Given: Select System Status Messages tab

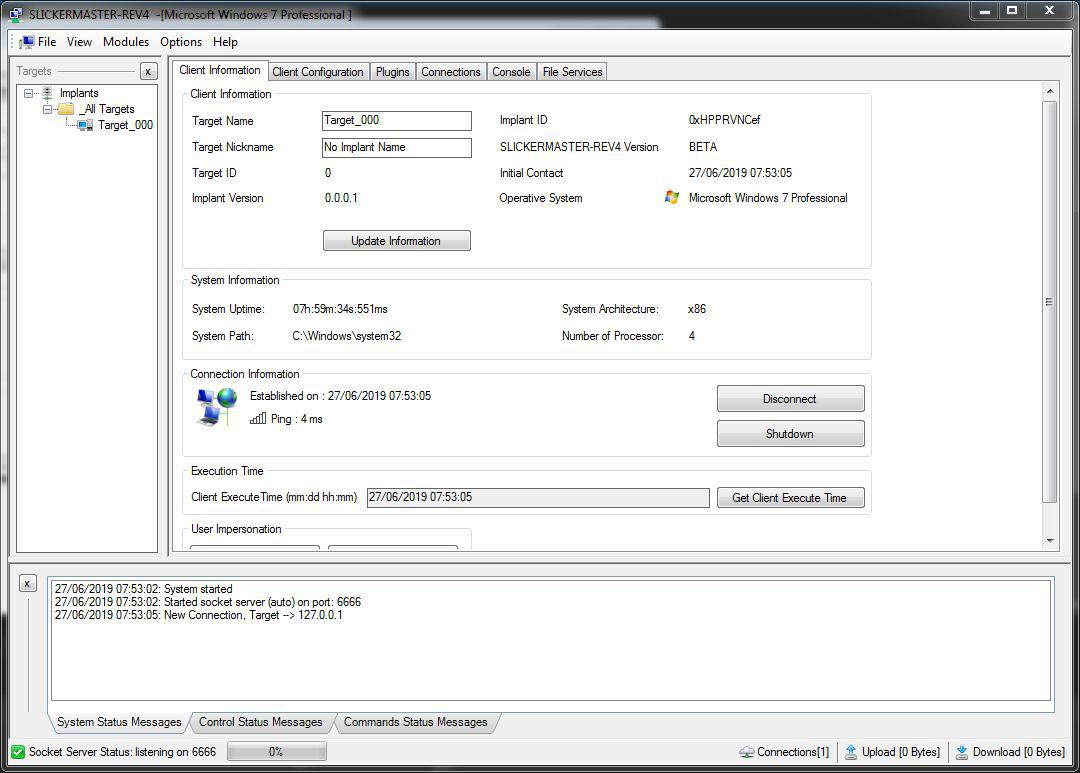Looking at the screenshot, I should pyautogui.click(x=119, y=722).
